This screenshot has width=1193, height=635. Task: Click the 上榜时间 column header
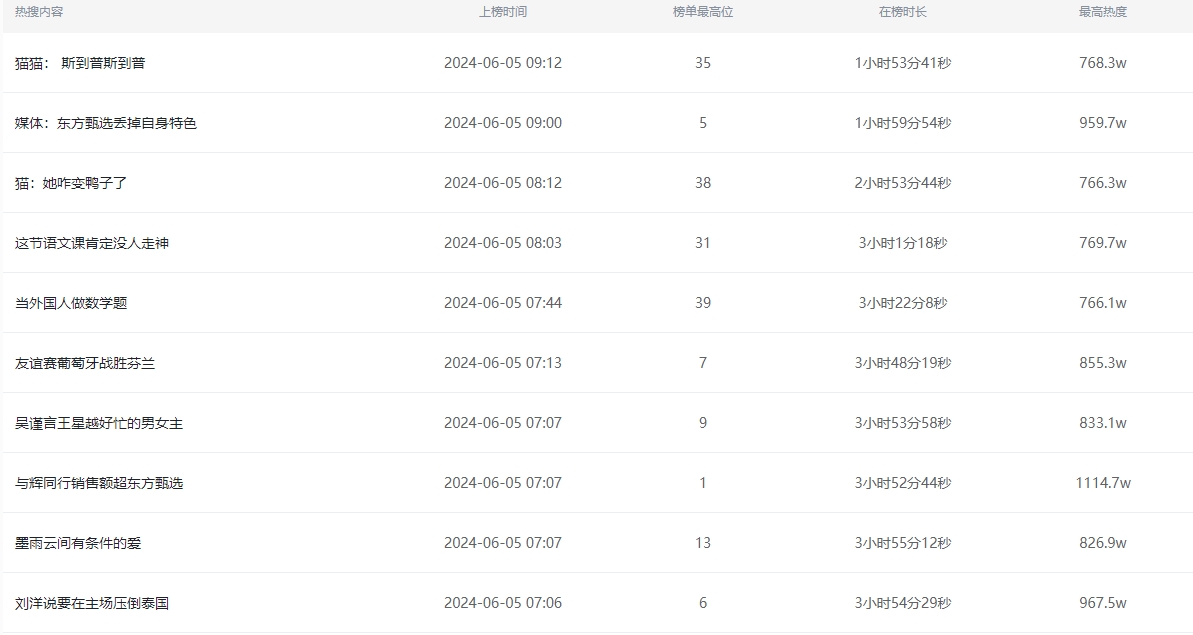tap(503, 12)
